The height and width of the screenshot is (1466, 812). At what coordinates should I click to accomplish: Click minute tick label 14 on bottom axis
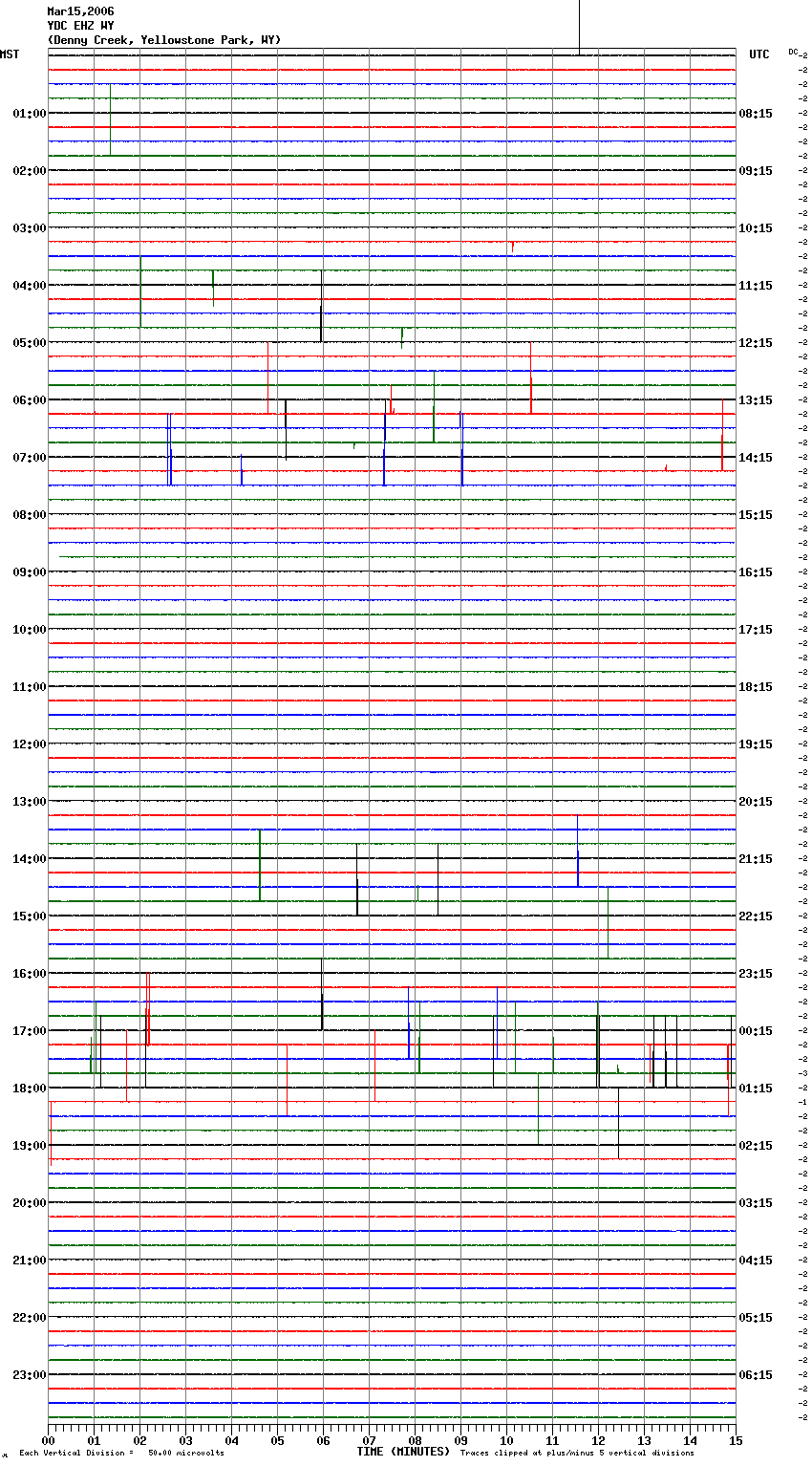691,1440
